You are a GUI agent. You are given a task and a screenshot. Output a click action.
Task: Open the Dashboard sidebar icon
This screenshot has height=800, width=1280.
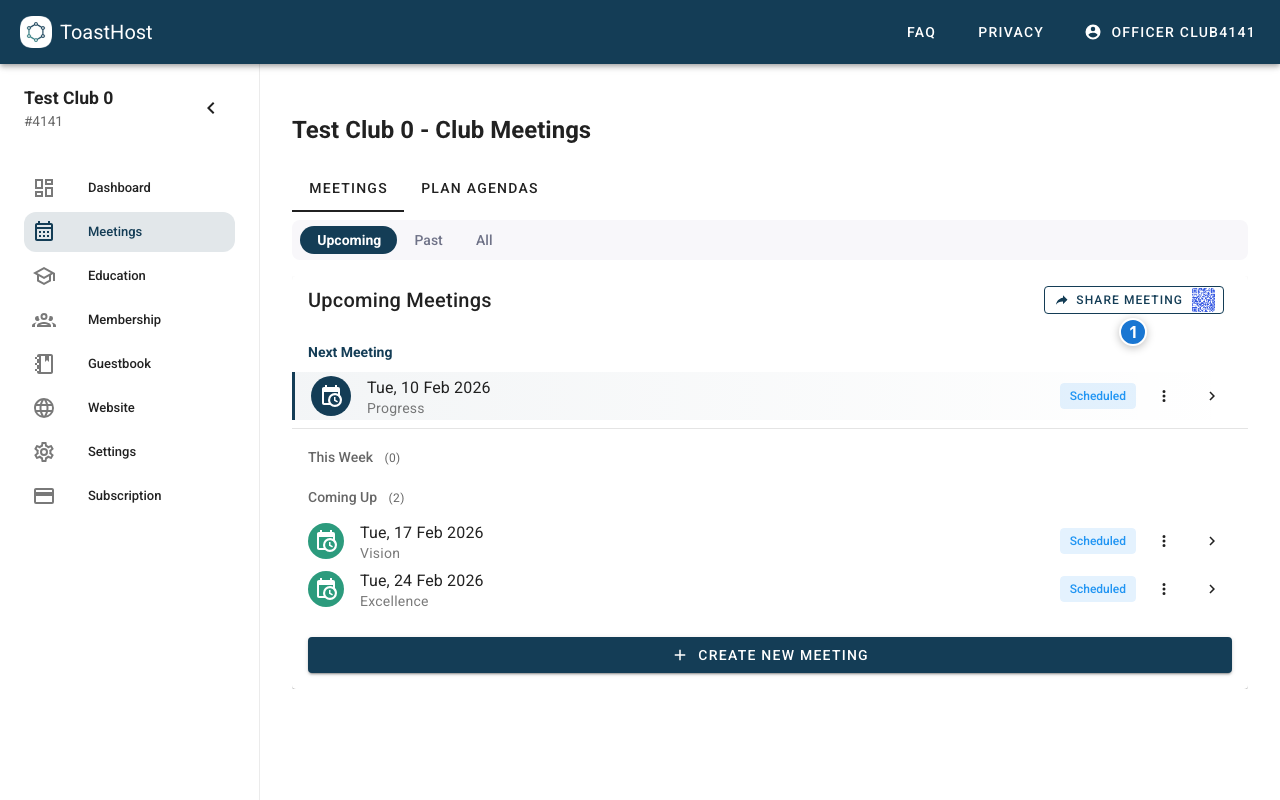pyautogui.click(x=44, y=187)
